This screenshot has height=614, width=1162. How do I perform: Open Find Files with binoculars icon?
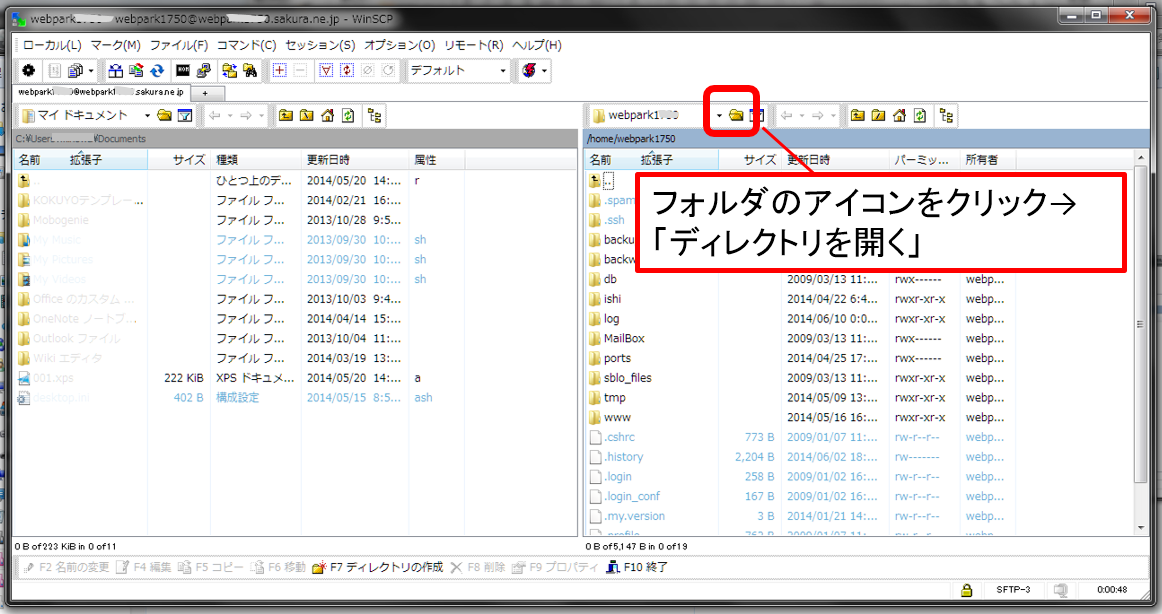point(250,71)
